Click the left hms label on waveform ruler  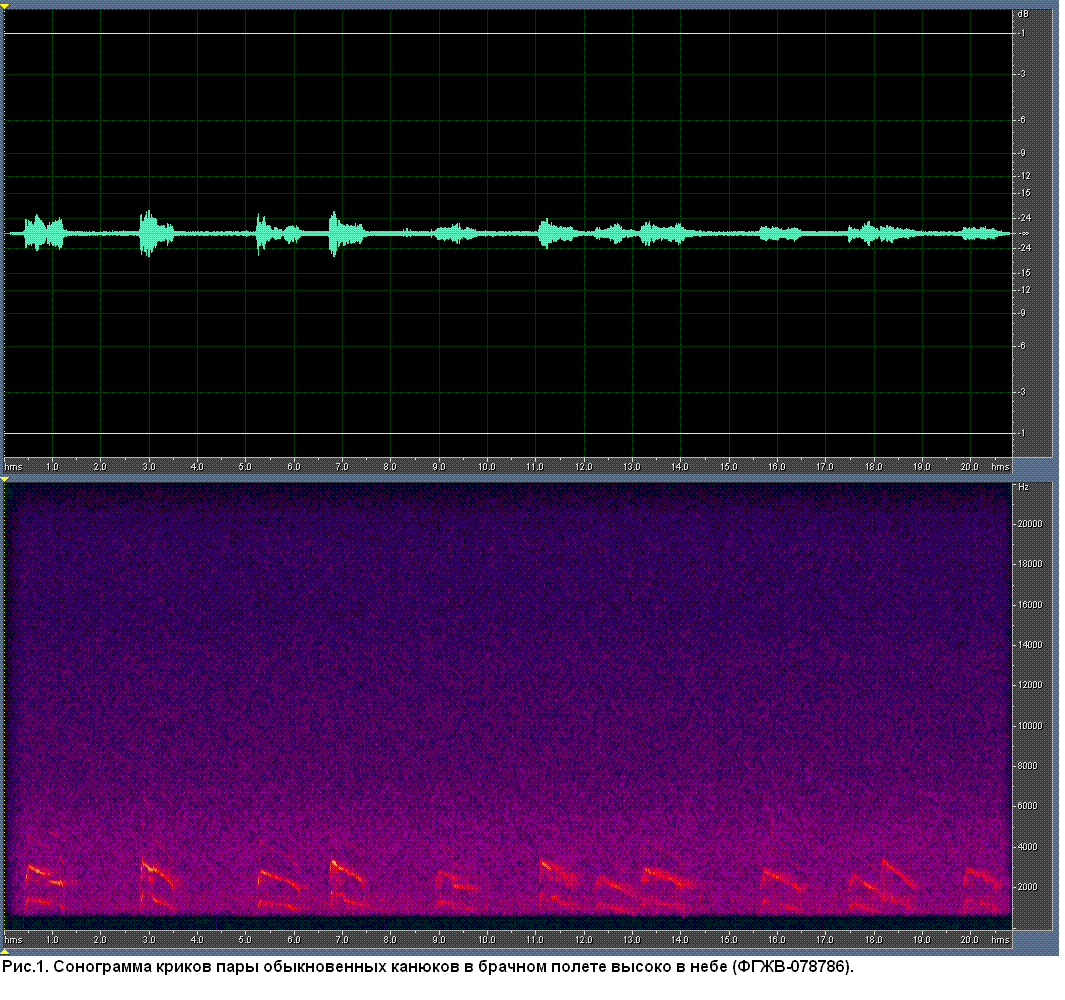tap(14, 467)
